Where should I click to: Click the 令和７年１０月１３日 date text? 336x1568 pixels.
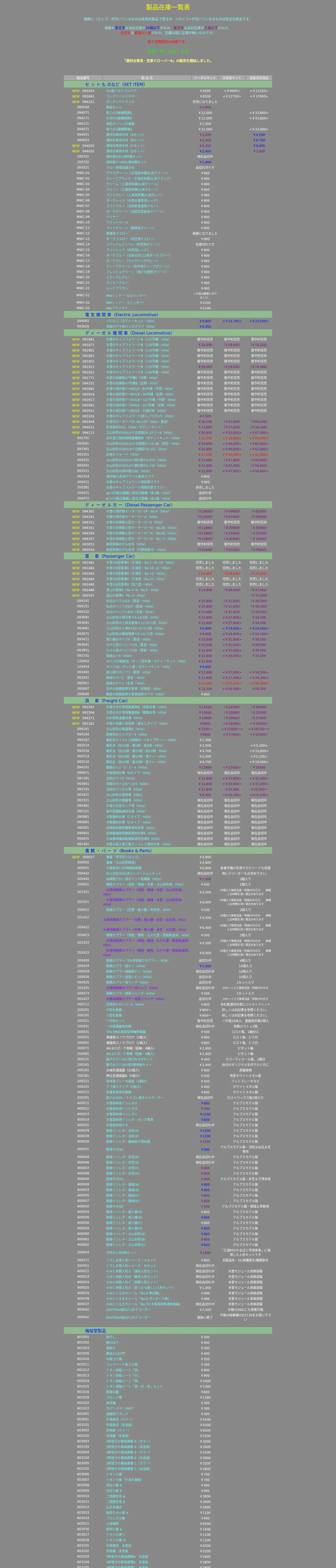tap(168, 51)
